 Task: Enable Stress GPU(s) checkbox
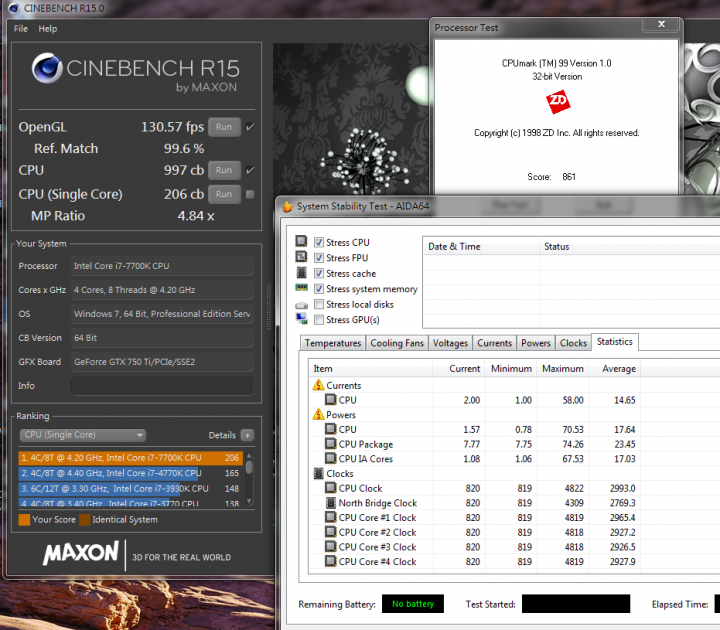point(319,320)
